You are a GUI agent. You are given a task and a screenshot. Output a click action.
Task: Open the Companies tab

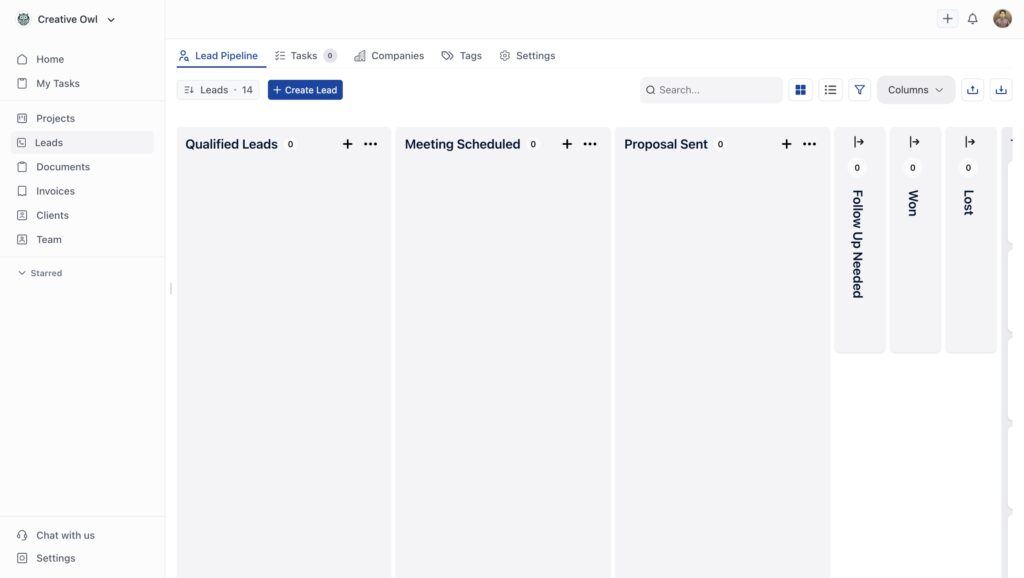[389, 56]
